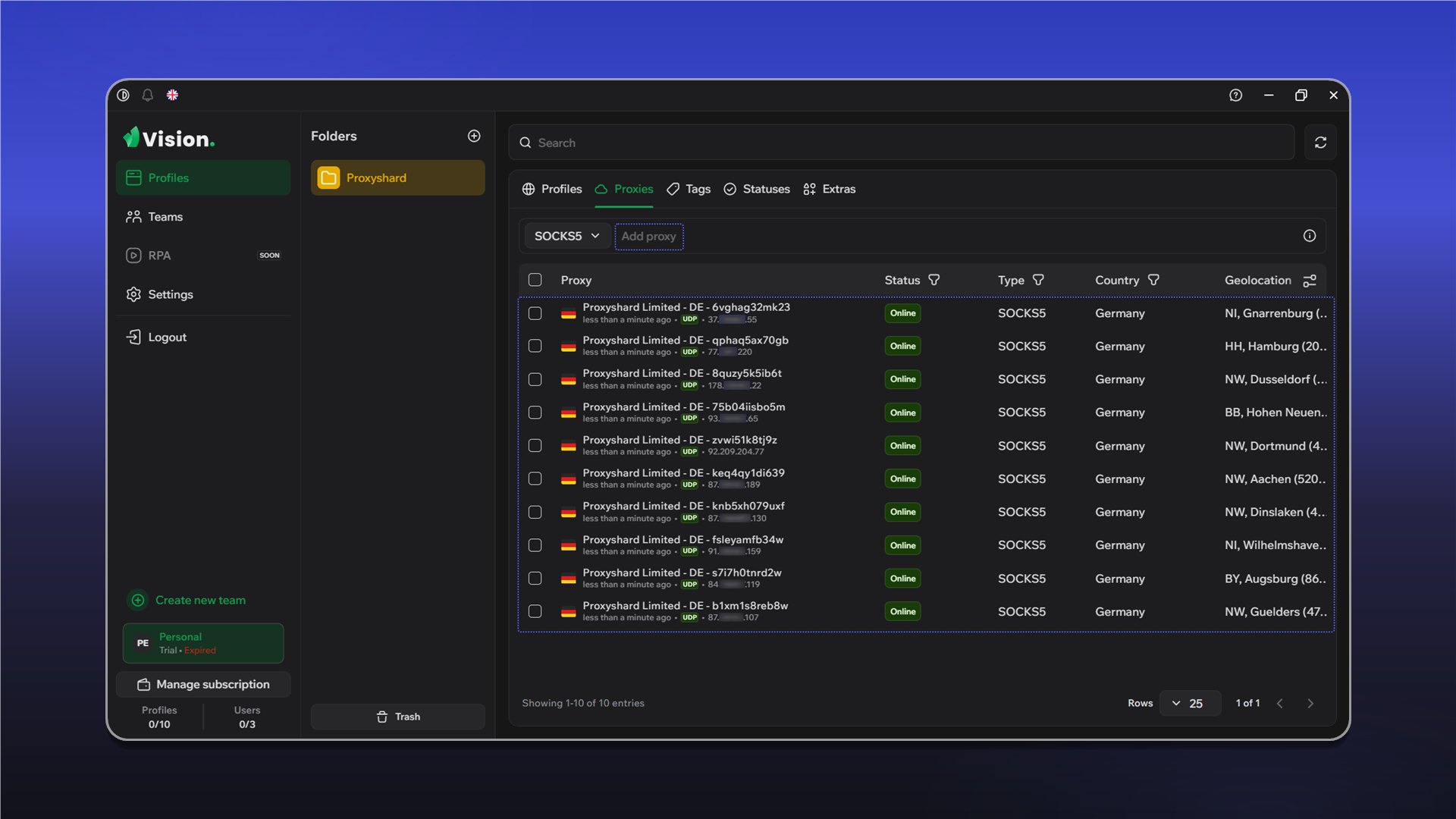Click the theme toggle icon in title bar
Image resolution: width=1456 pixels, height=819 pixels.
point(123,95)
